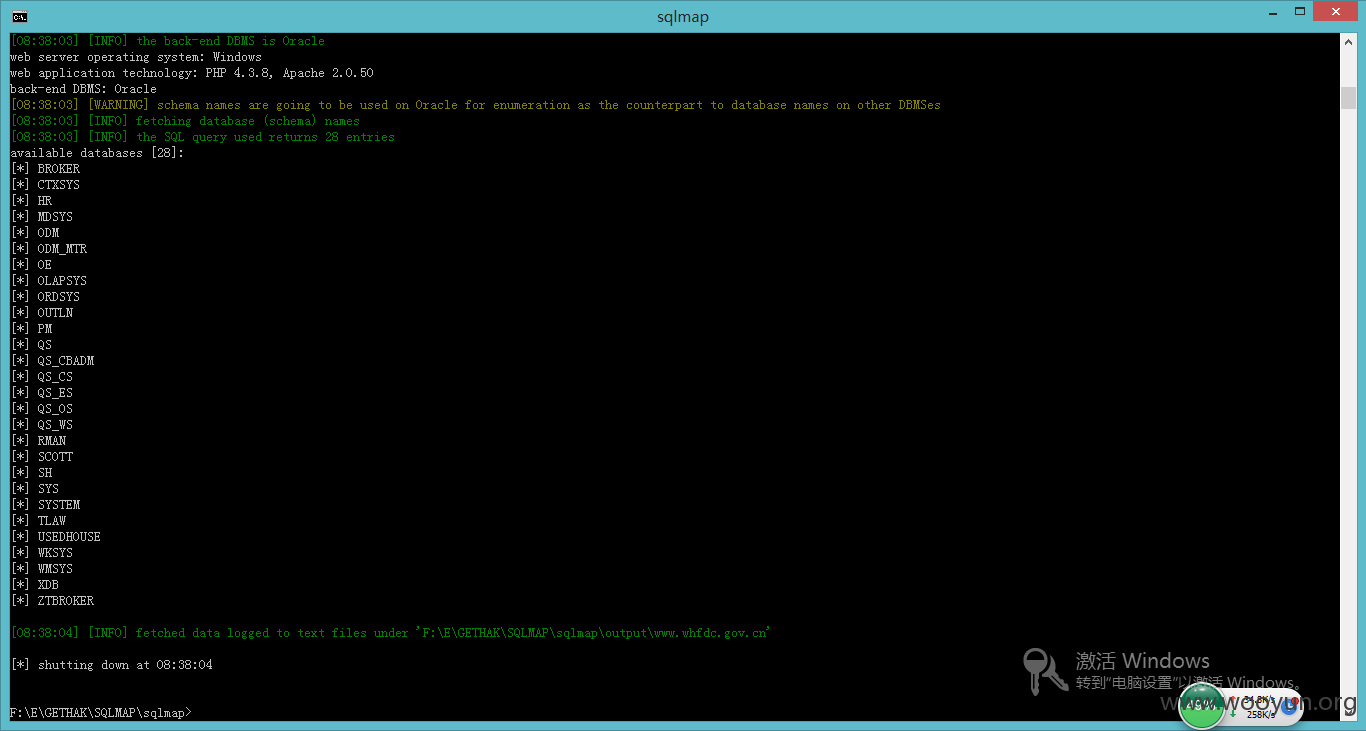Click the SCOTT database entry
Image resolution: width=1366 pixels, height=731 pixels.
point(42,457)
